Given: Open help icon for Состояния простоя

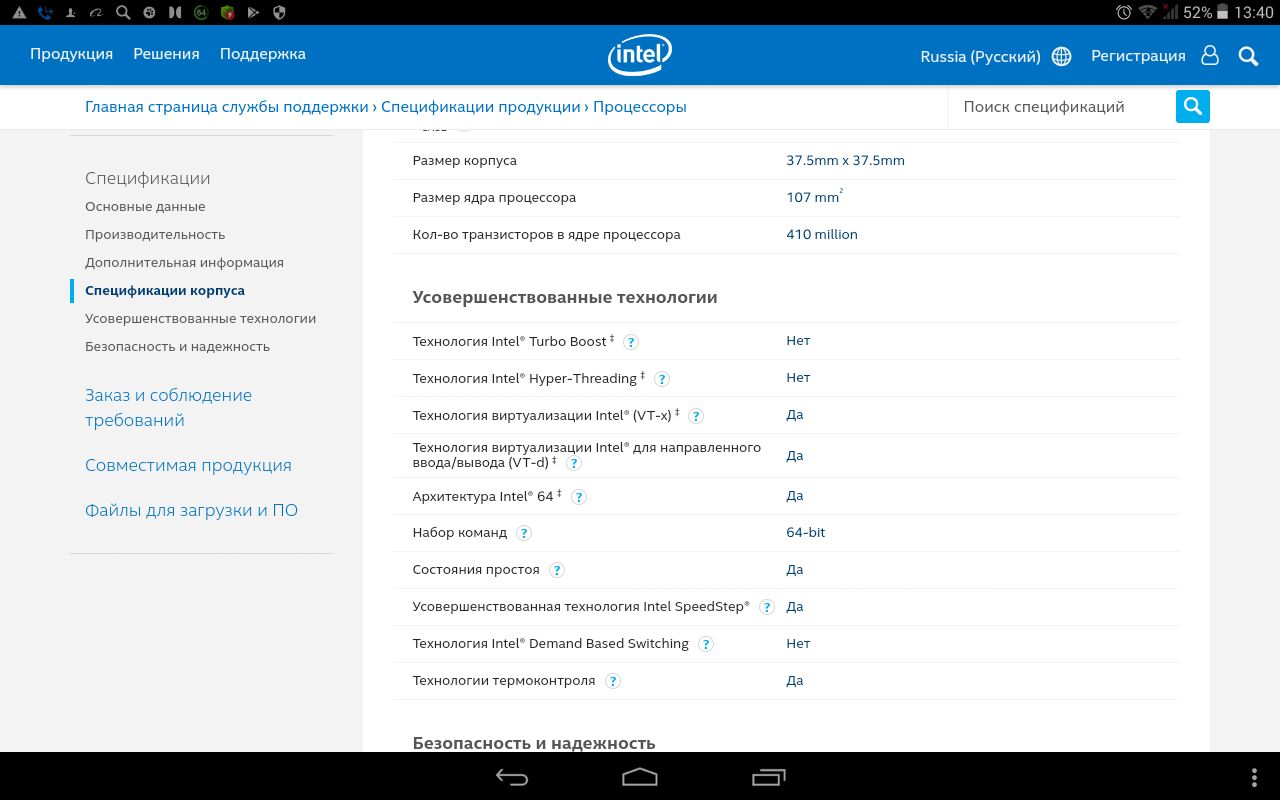Looking at the screenshot, I should point(557,570).
